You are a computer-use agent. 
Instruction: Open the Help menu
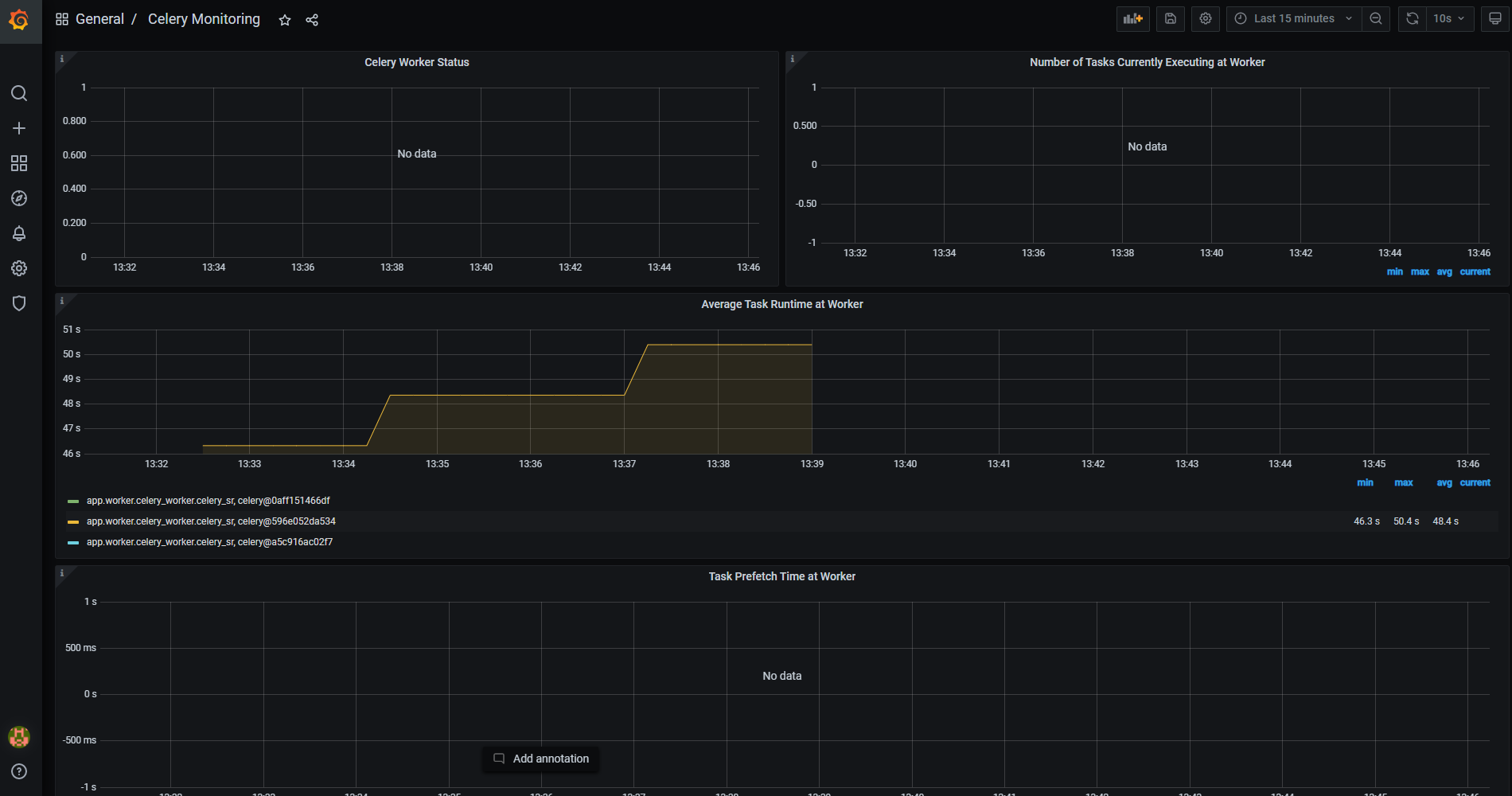(19, 771)
